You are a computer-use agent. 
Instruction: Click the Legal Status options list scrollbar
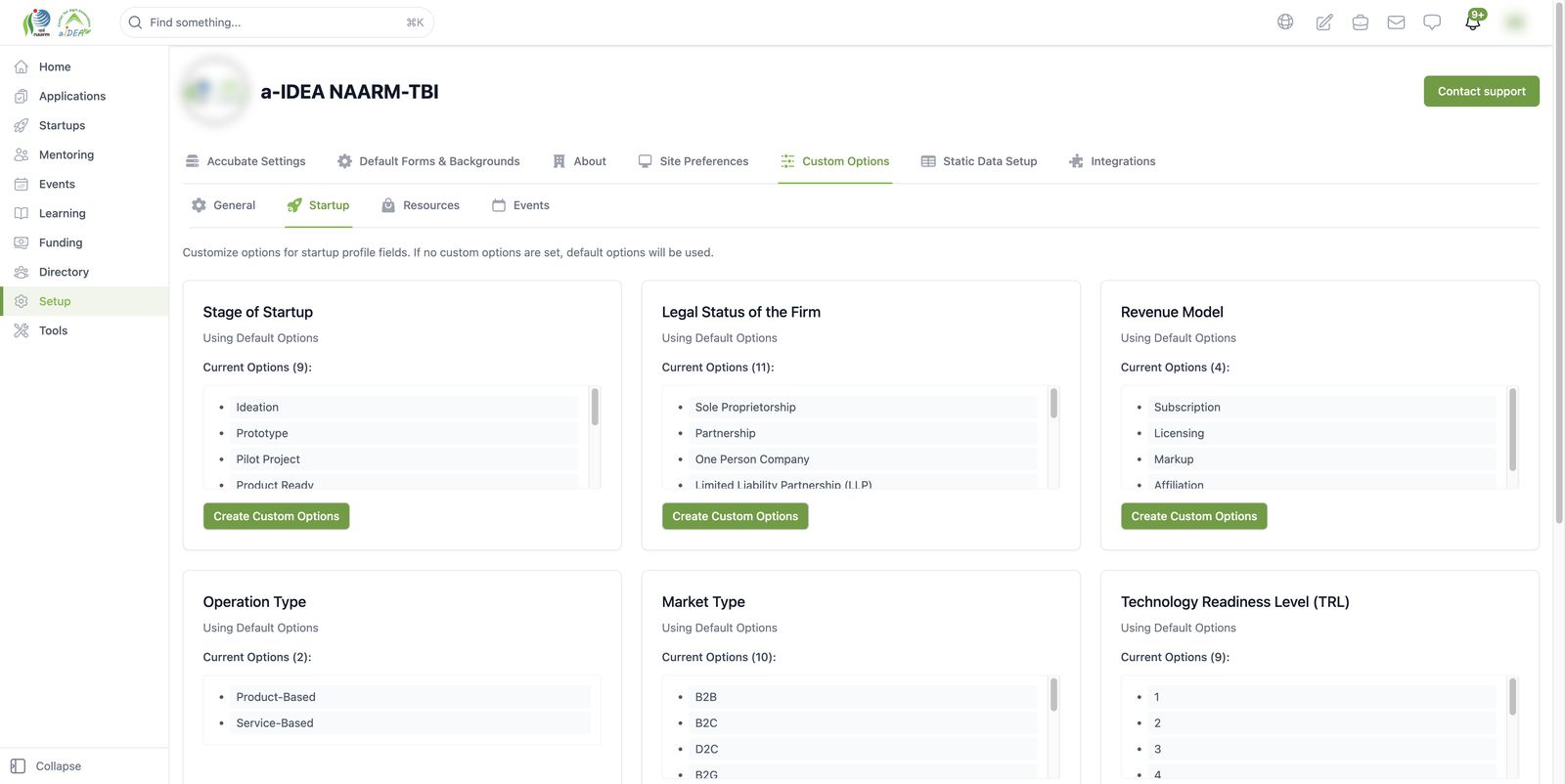pos(1053,403)
